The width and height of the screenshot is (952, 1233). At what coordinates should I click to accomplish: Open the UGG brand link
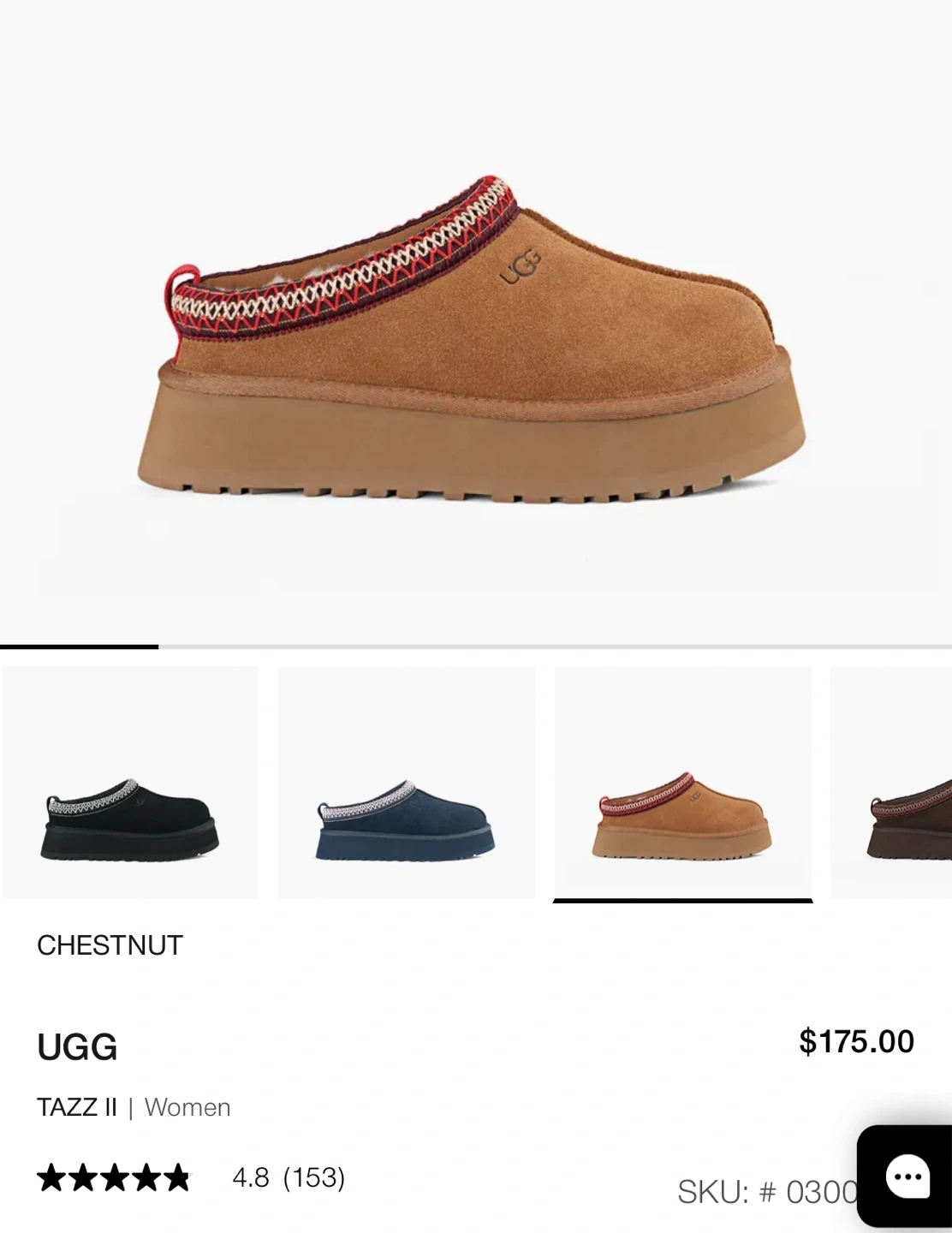pyautogui.click(x=77, y=1047)
